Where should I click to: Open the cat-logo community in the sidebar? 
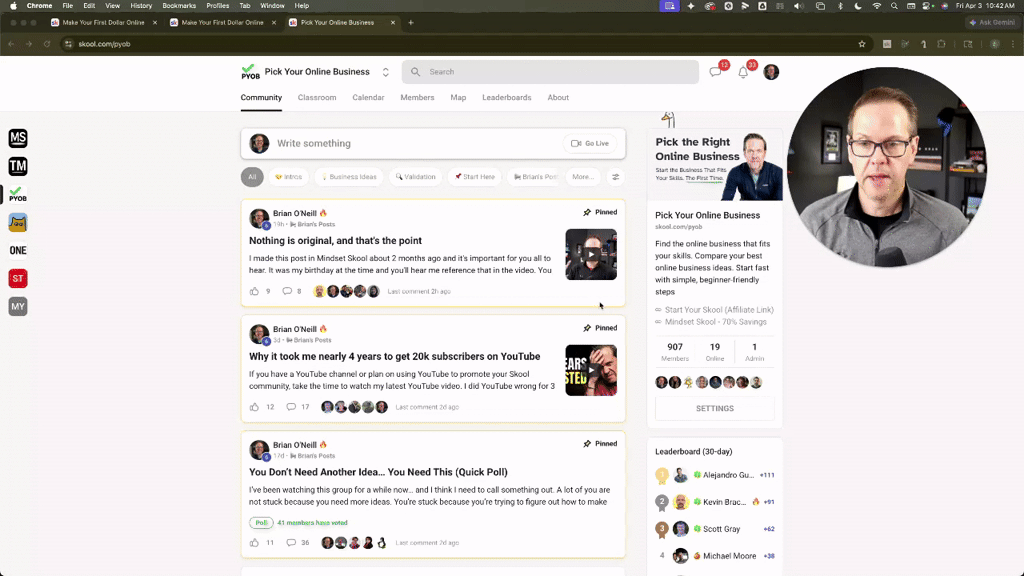(x=18, y=222)
